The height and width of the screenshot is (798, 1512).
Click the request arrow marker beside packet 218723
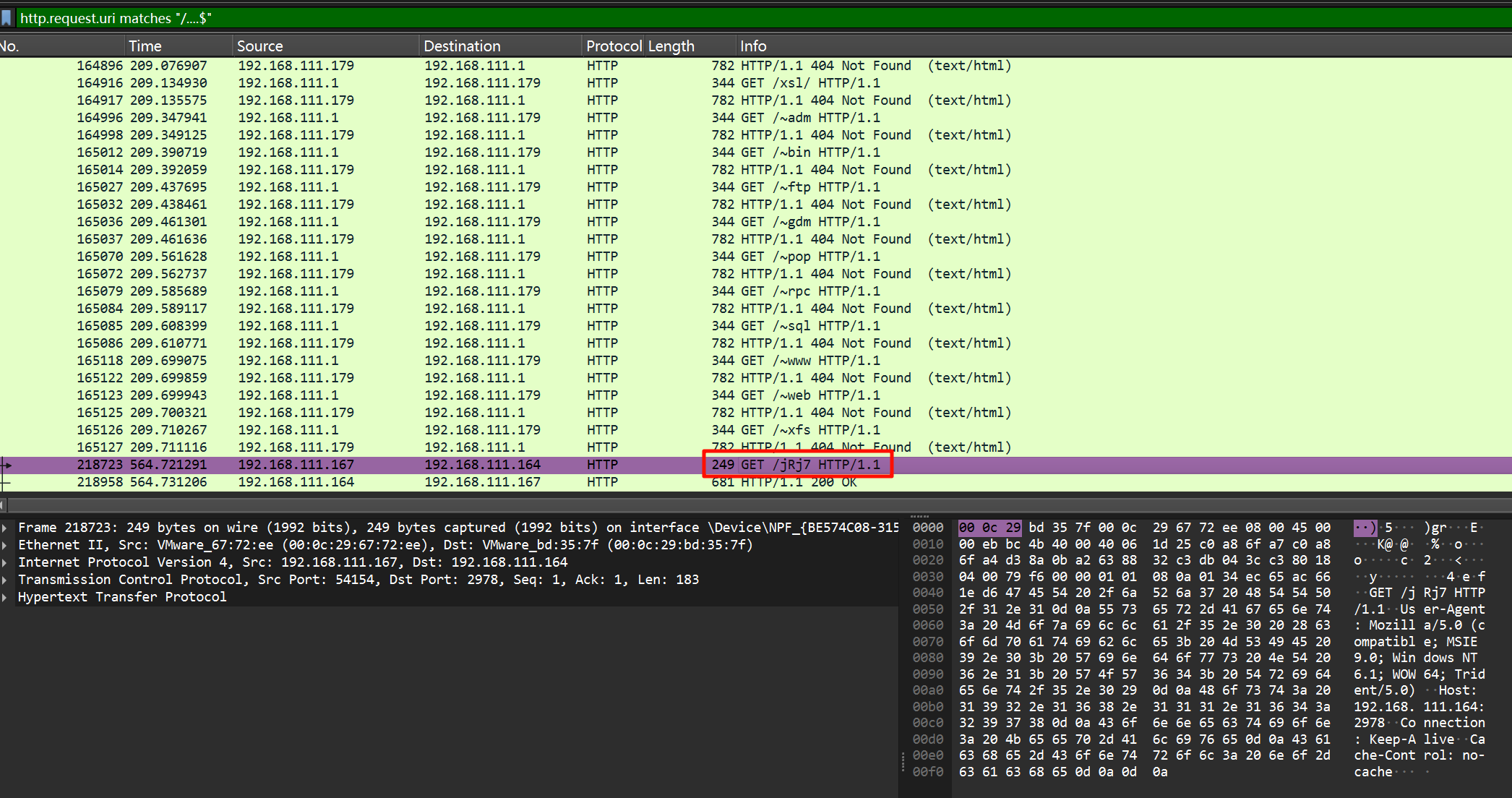click(x=7, y=465)
